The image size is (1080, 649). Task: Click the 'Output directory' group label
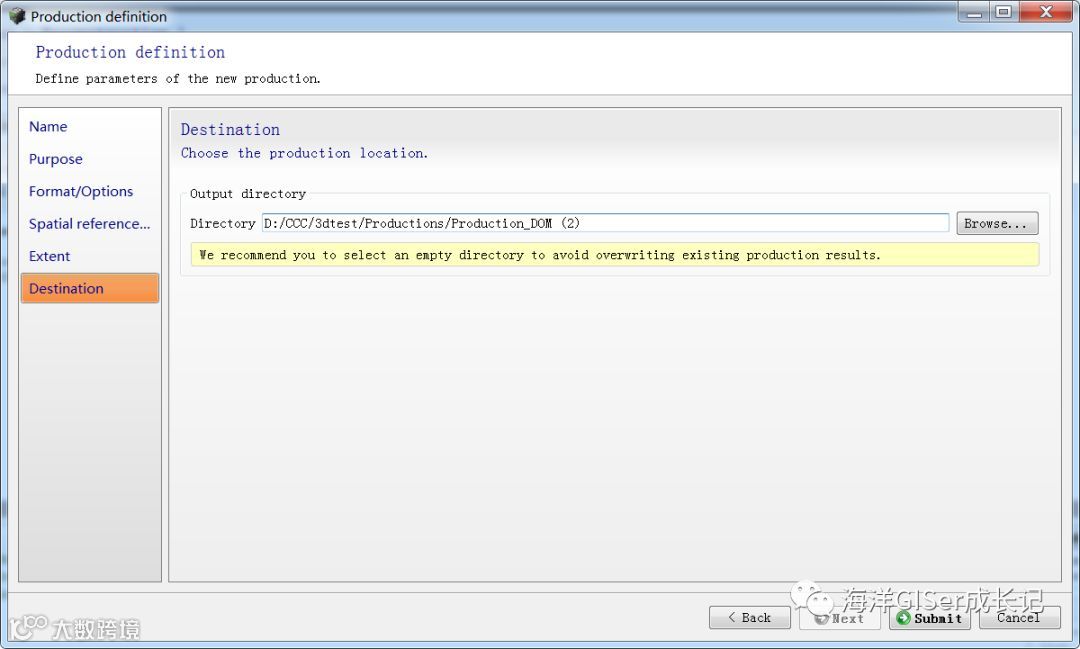[248, 194]
